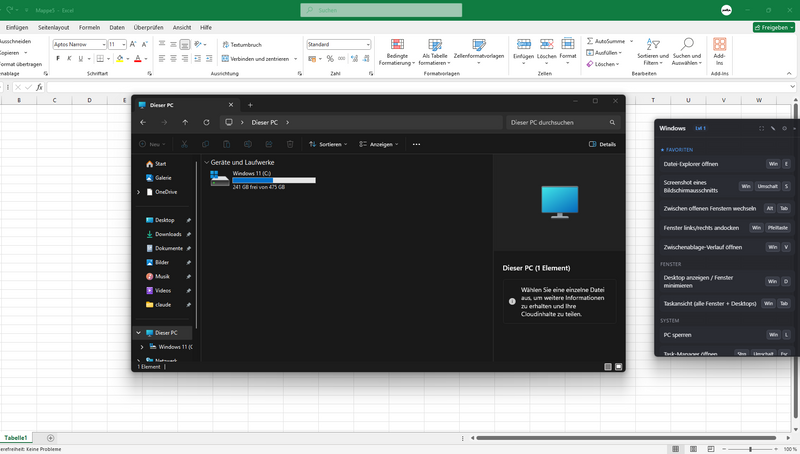Click Verbinden und zentrieren button
Viewport: 800px width, 454px height.
coord(256,59)
